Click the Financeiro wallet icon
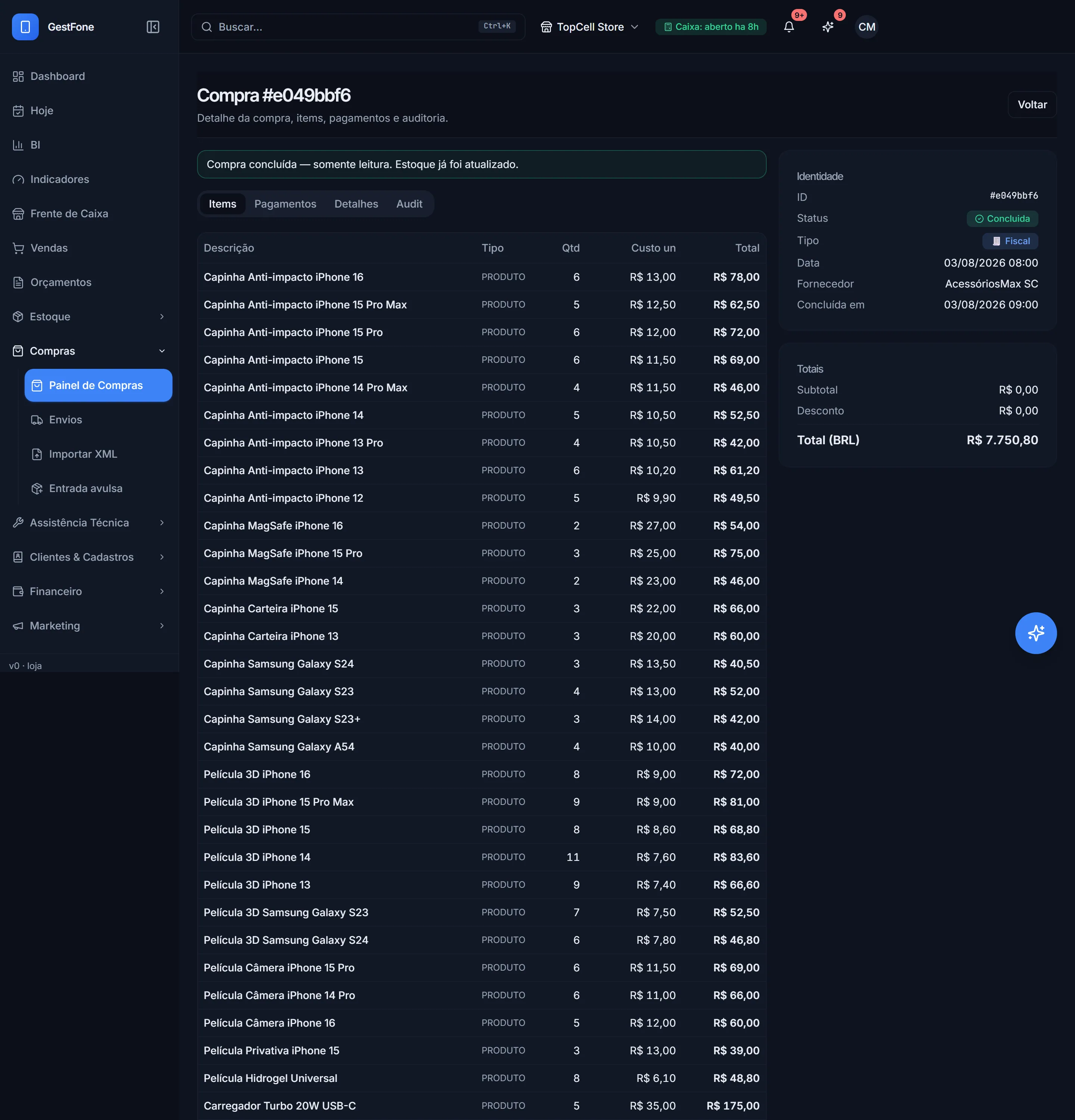1075x1120 pixels. point(18,591)
